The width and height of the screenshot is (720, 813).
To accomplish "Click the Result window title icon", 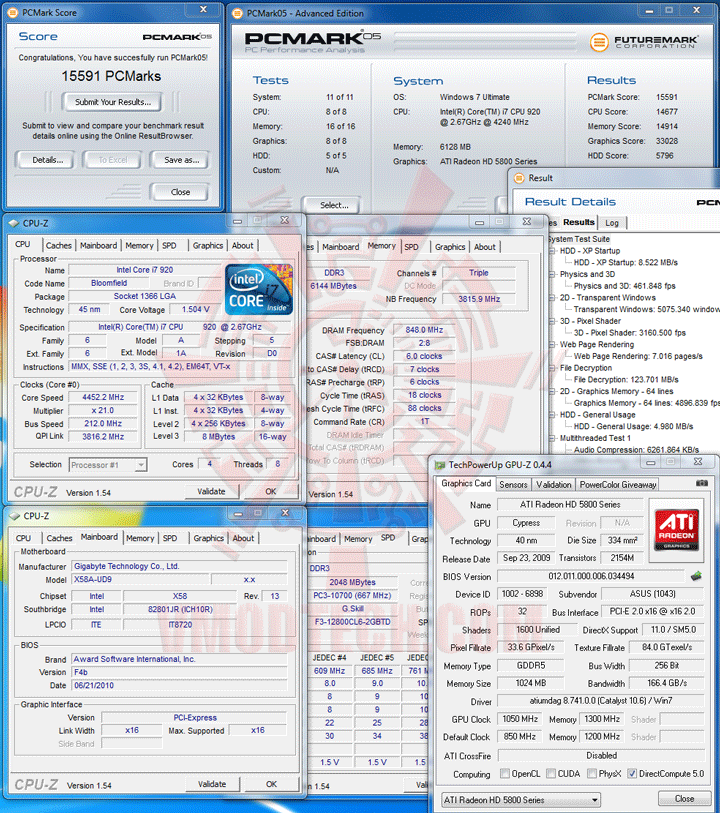I will point(519,178).
